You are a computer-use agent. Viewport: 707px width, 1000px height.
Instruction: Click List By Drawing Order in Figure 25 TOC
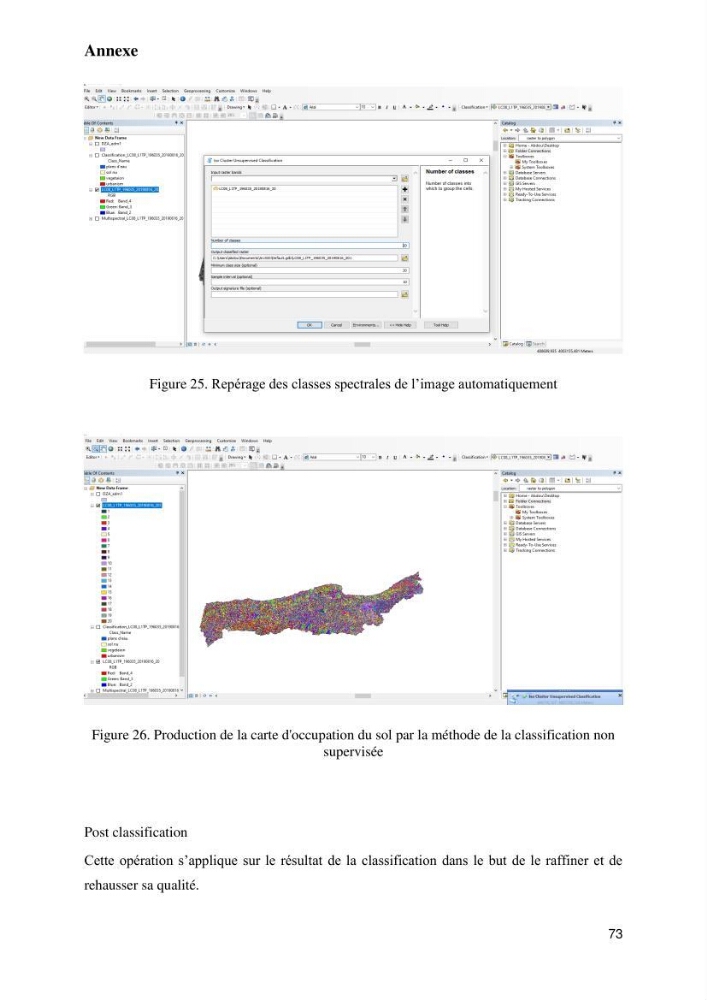click(87, 130)
